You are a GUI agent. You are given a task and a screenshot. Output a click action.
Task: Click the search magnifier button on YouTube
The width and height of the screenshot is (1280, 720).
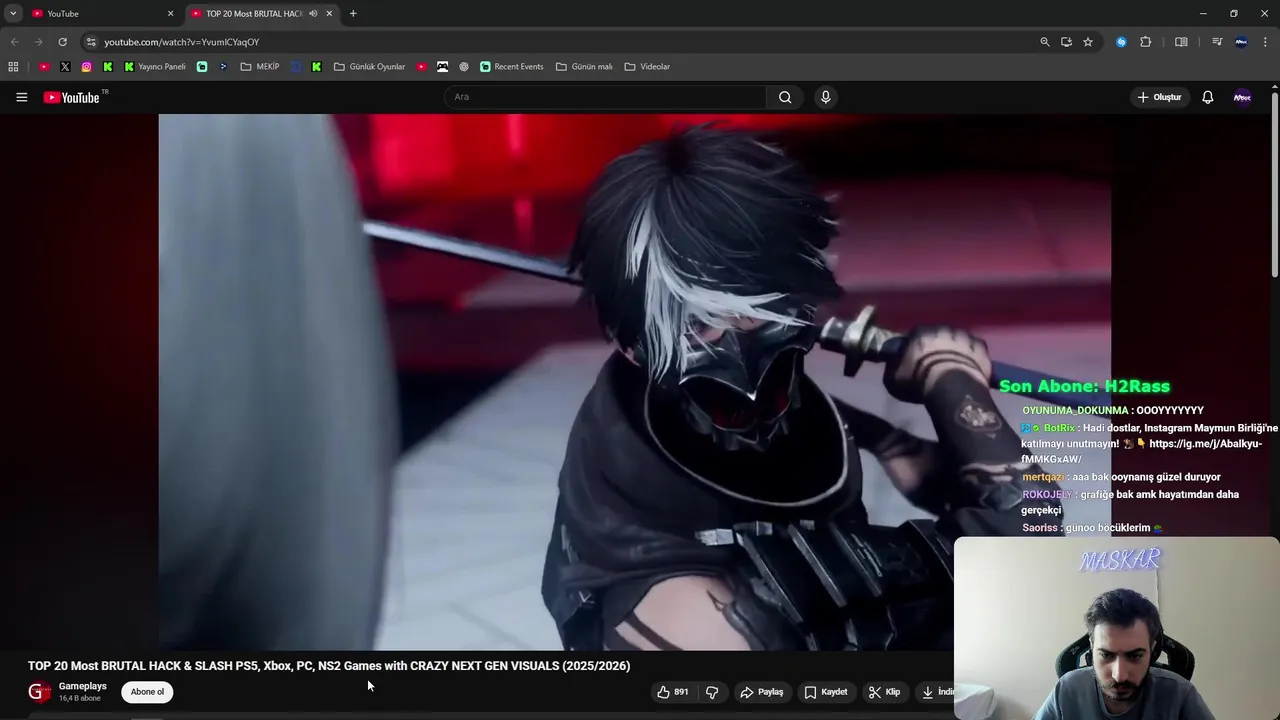(x=785, y=97)
